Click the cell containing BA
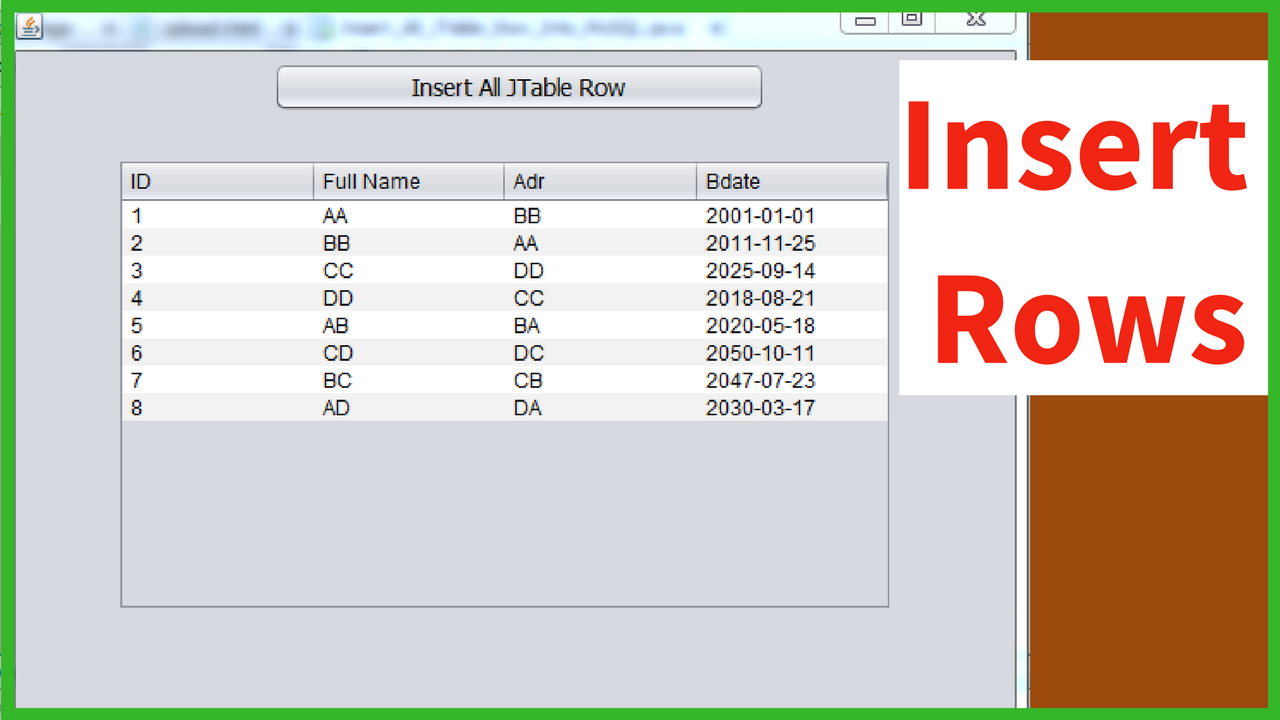 (528, 325)
